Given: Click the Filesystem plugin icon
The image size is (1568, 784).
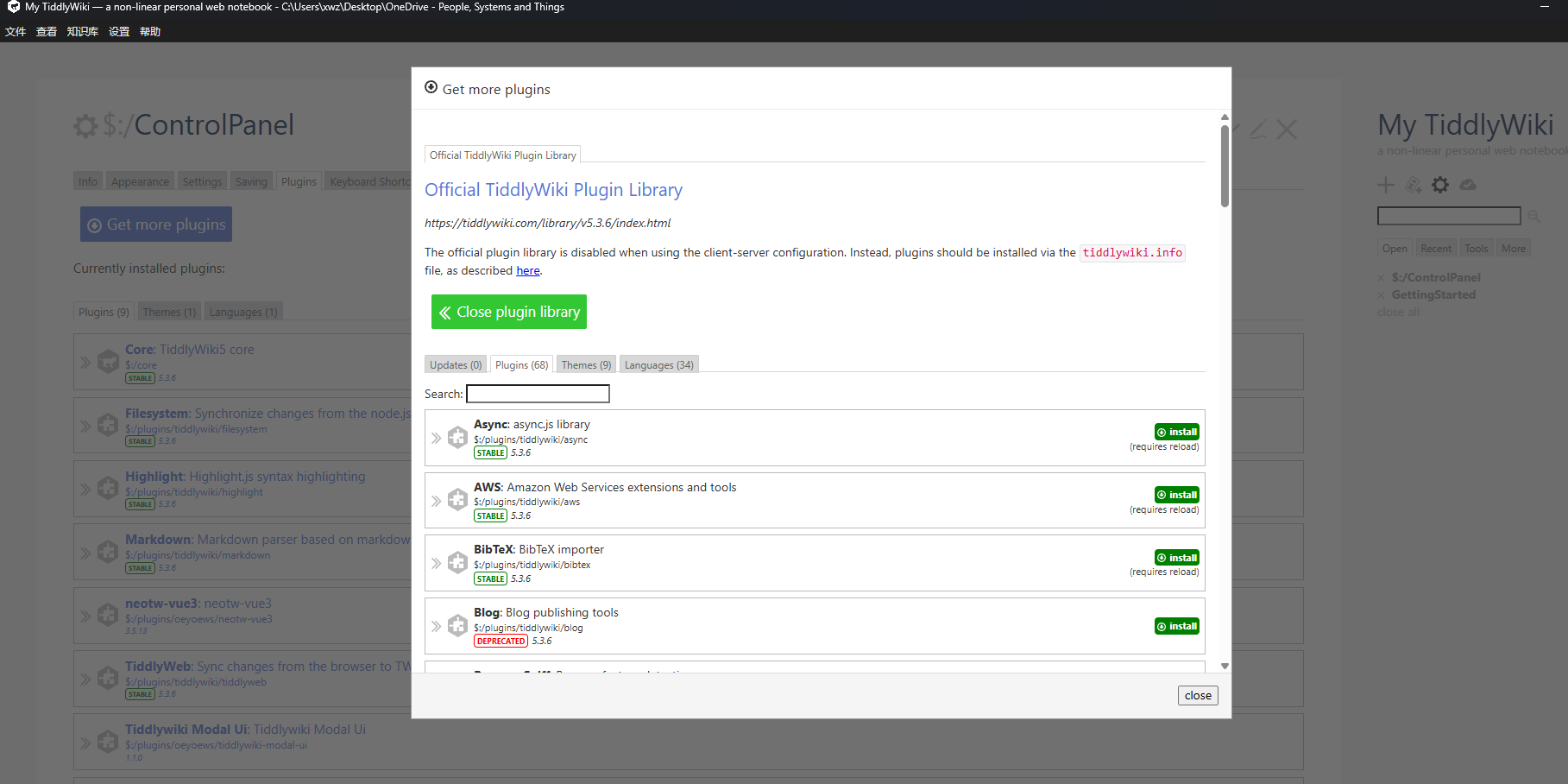Looking at the screenshot, I should coord(108,425).
